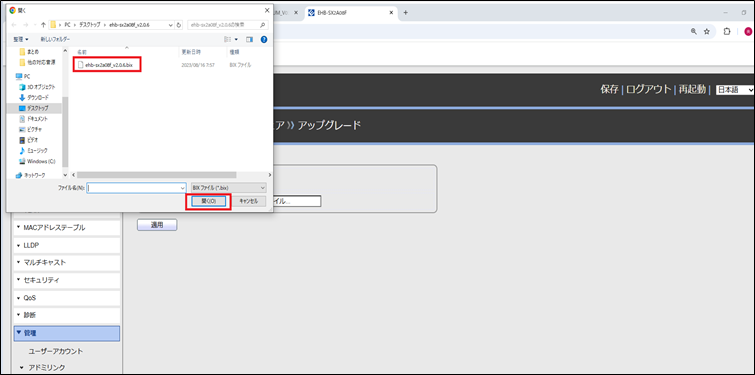The width and height of the screenshot is (755, 375).
Task: Refresh the folder path listing
Action: pyautogui.click(x=179, y=25)
